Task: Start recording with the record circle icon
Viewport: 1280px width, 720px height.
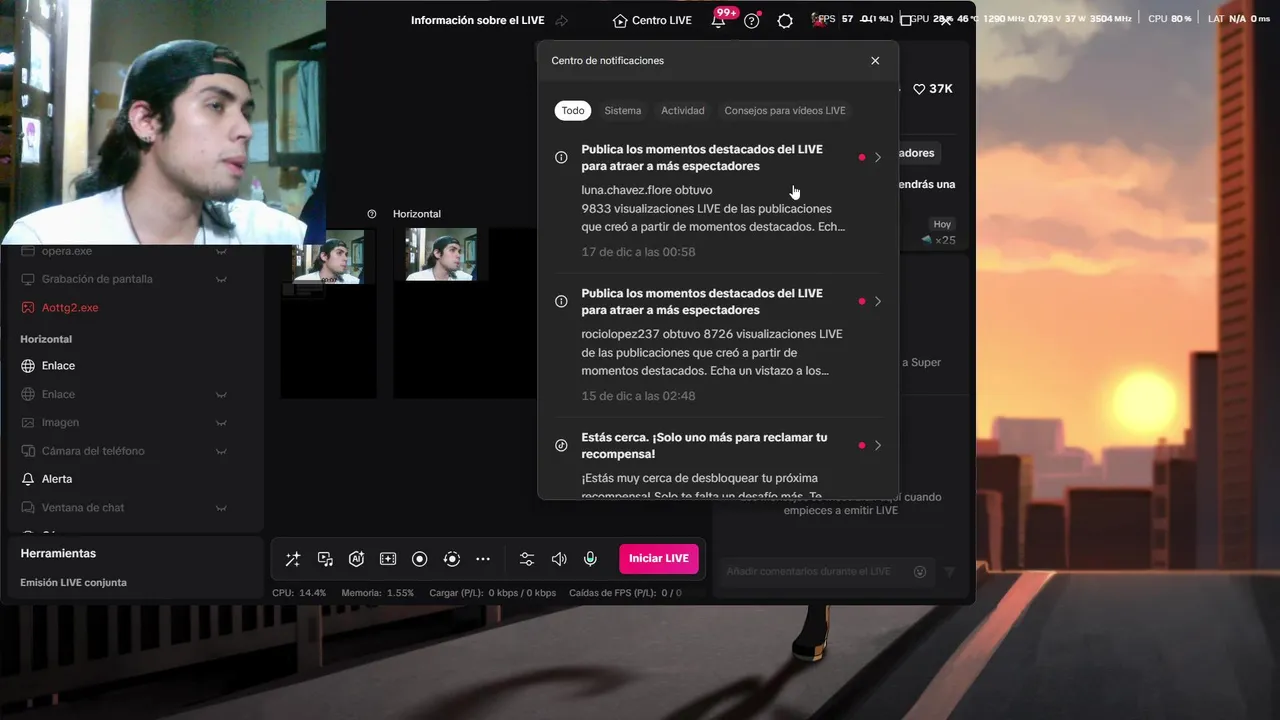Action: [420, 559]
